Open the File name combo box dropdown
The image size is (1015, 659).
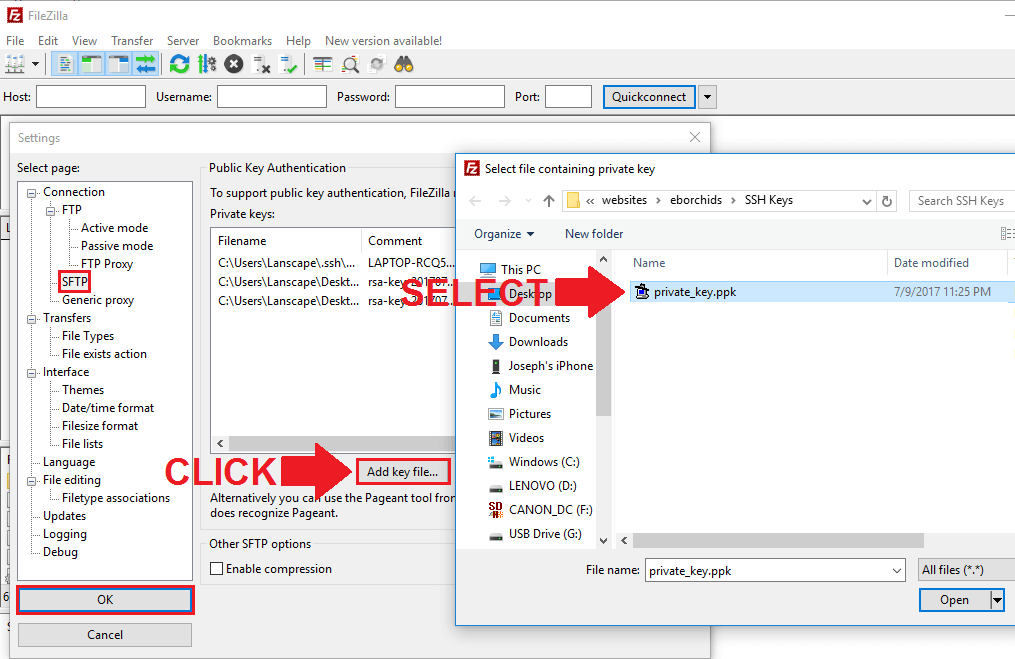click(x=897, y=571)
